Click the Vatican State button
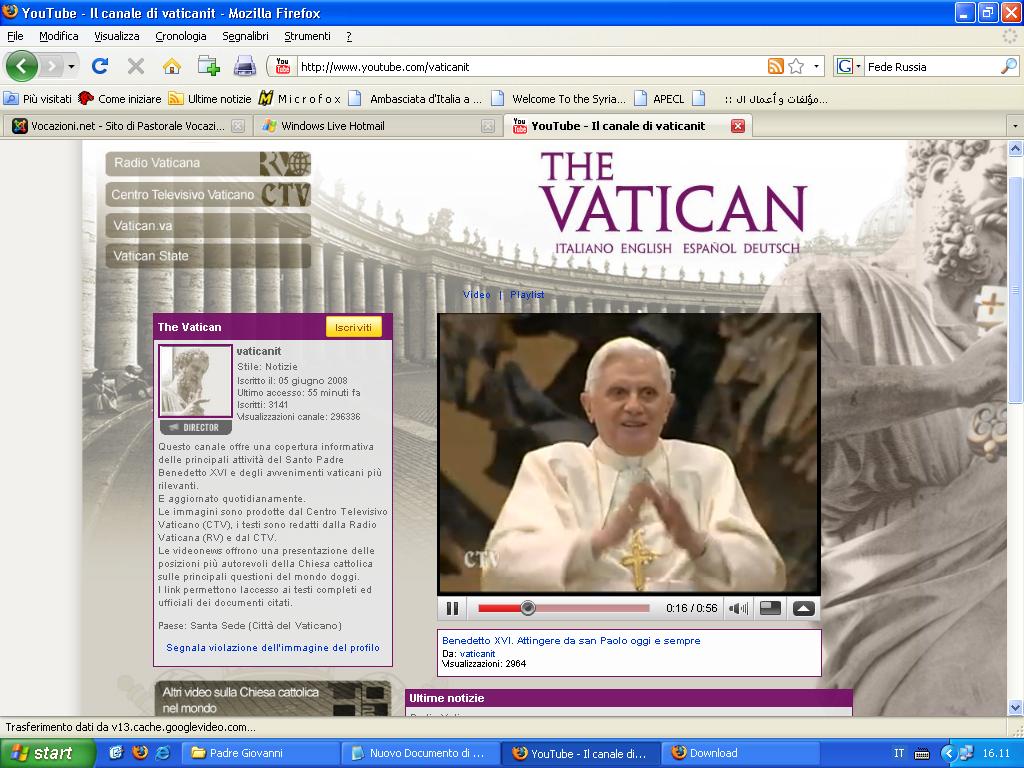 point(208,256)
